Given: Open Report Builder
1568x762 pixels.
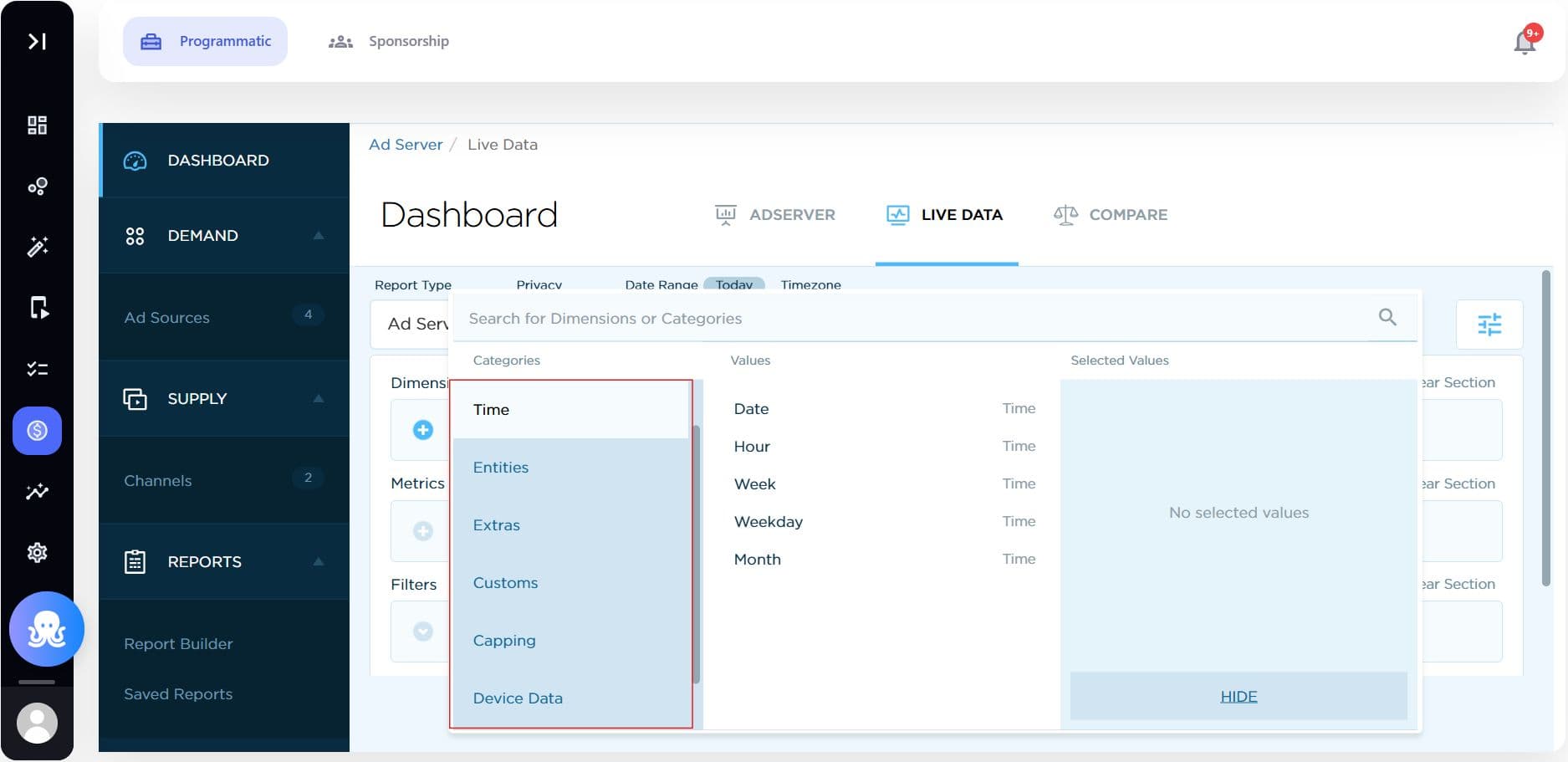Looking at the screenshot, I should click(x=178, y=644).
